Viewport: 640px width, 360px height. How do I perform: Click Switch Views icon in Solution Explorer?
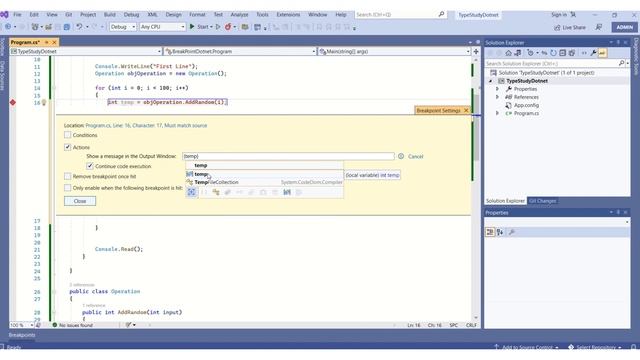pos(518,53)
